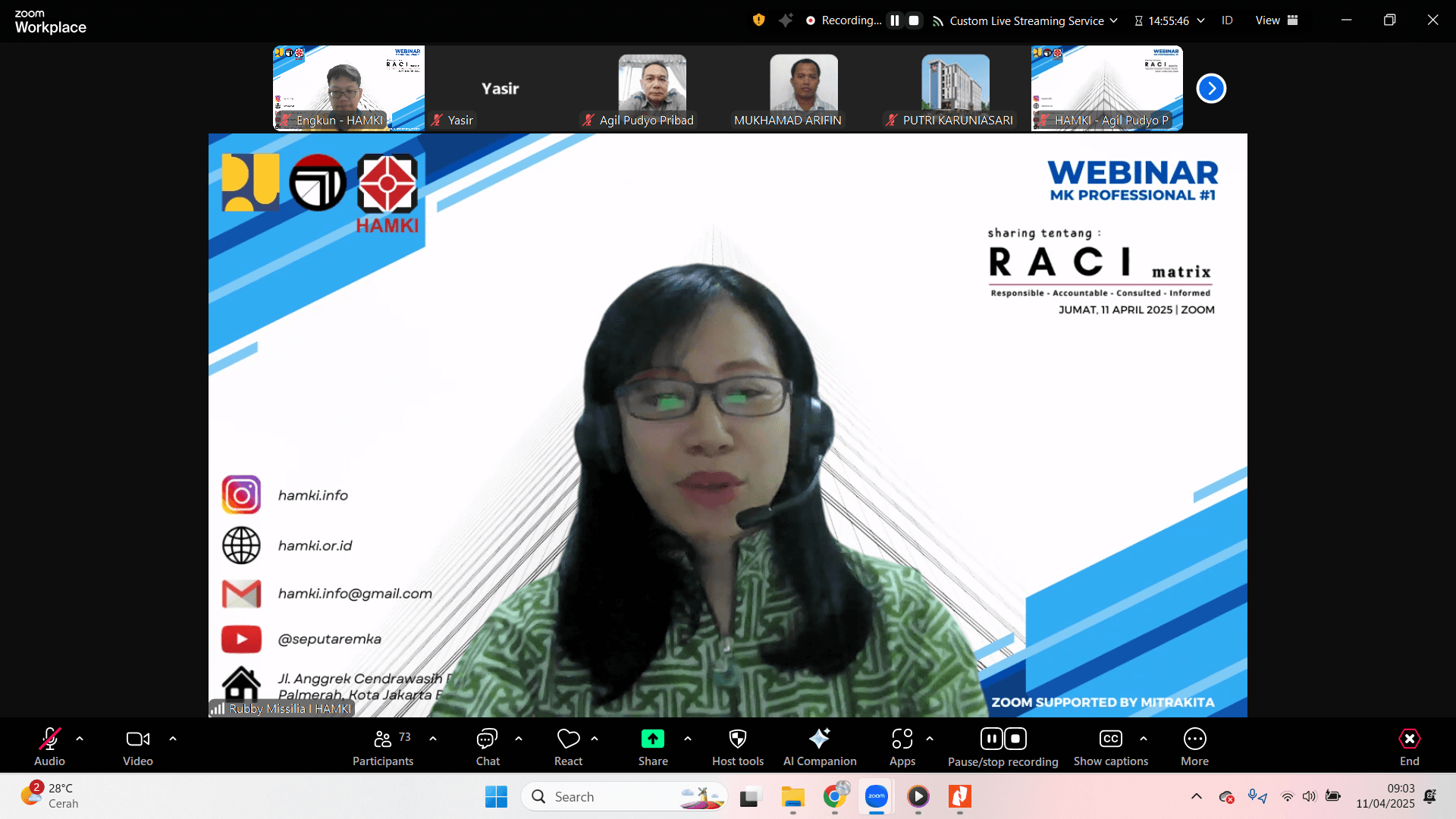
Task: Expand the Custom Live Streaming Service dropdown
Action: 1113,20
